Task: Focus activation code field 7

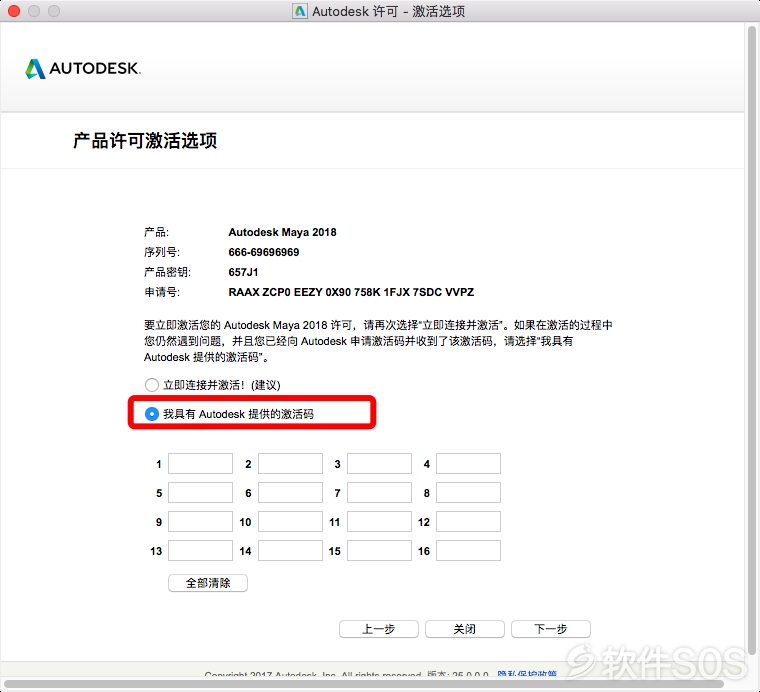Action: [x=379, y=493]
